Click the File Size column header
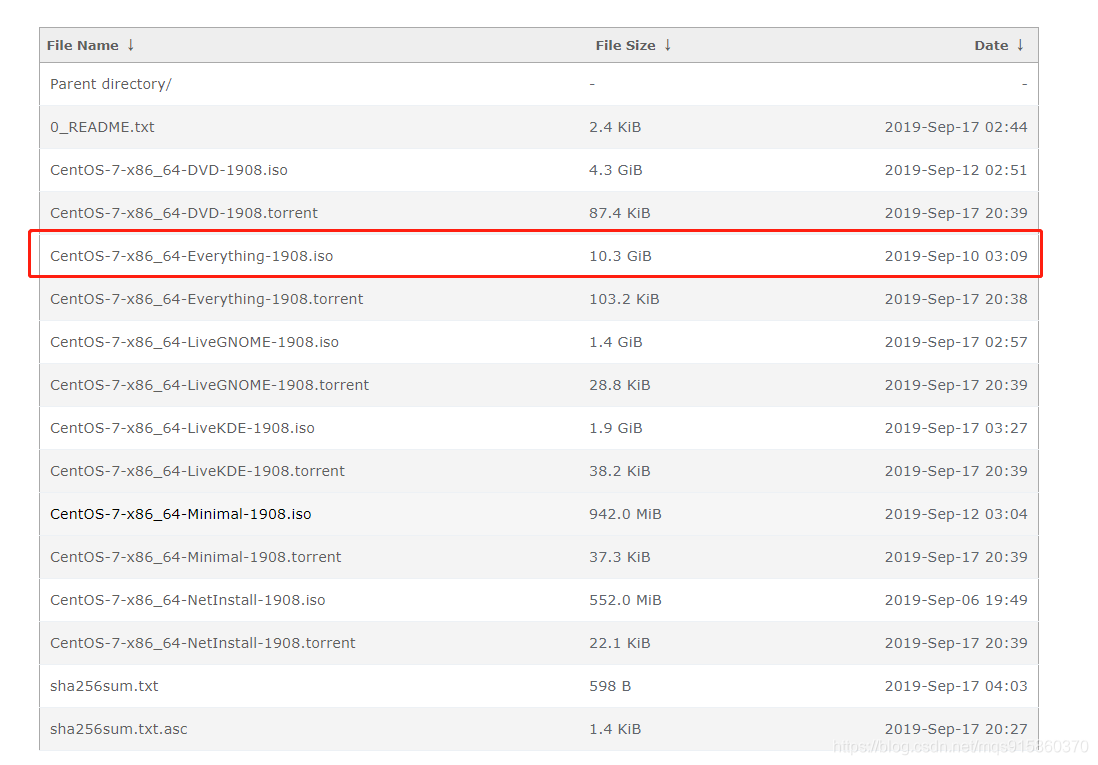Image resolution: width=1098 pixels, height=765 pixels. tap(625, 46)
